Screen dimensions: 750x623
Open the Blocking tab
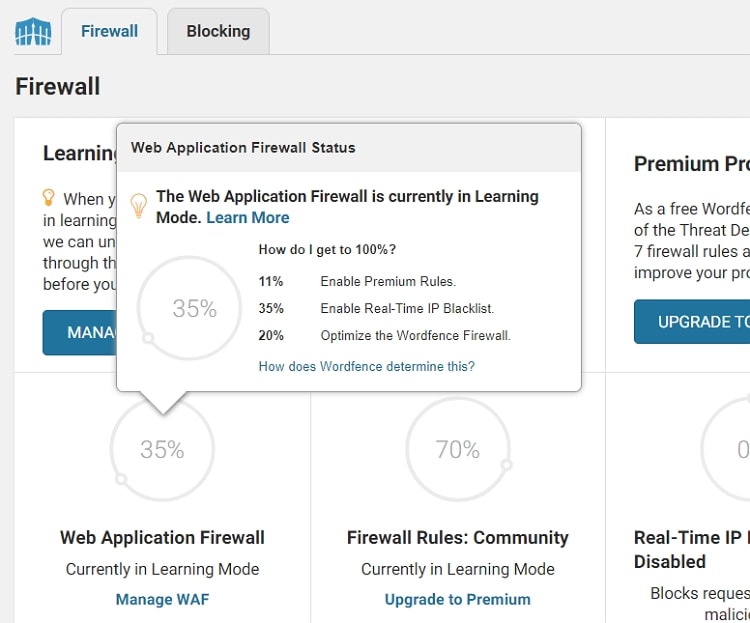(x=218, y=32)
